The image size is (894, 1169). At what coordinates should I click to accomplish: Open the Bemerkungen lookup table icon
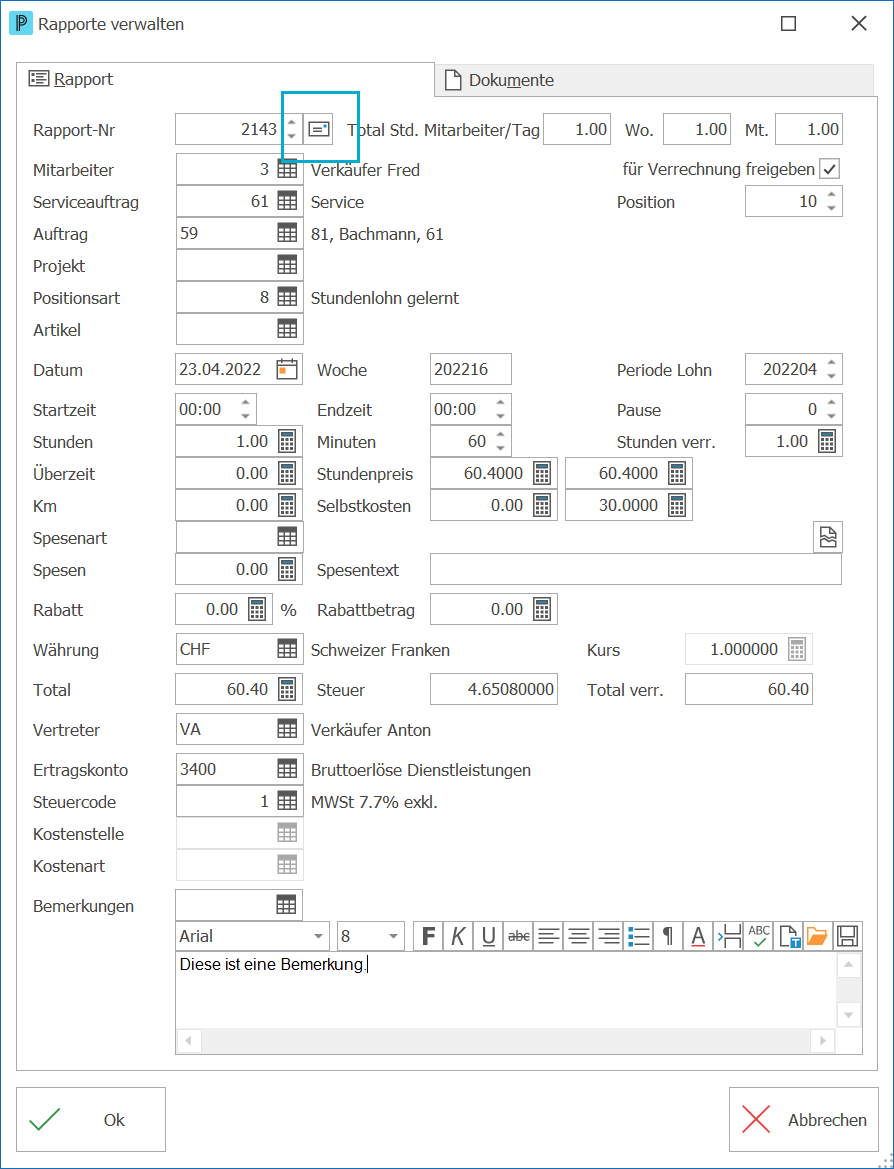(287, 906)
